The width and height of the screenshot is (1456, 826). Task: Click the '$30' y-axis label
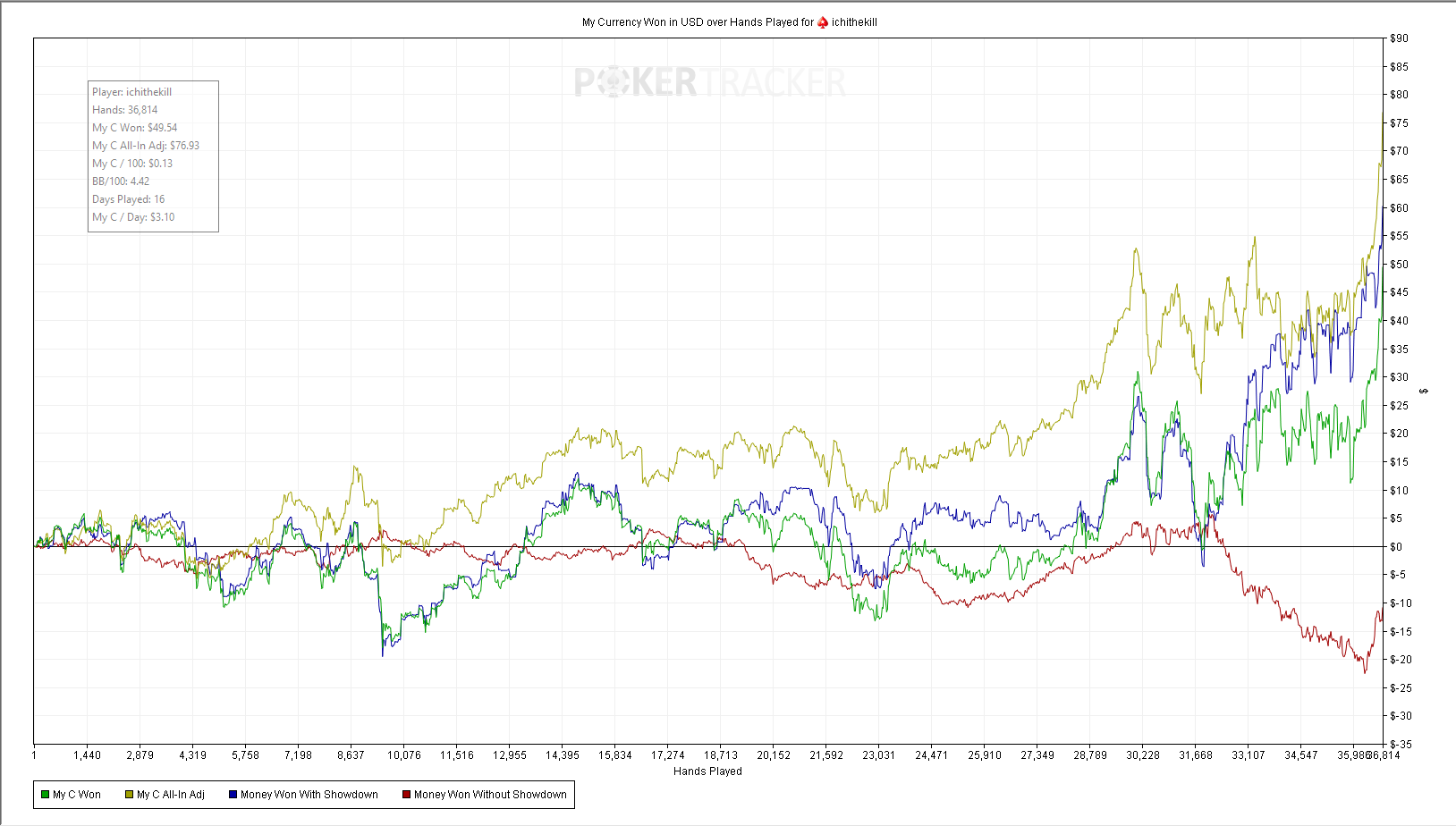point(1399,377)
